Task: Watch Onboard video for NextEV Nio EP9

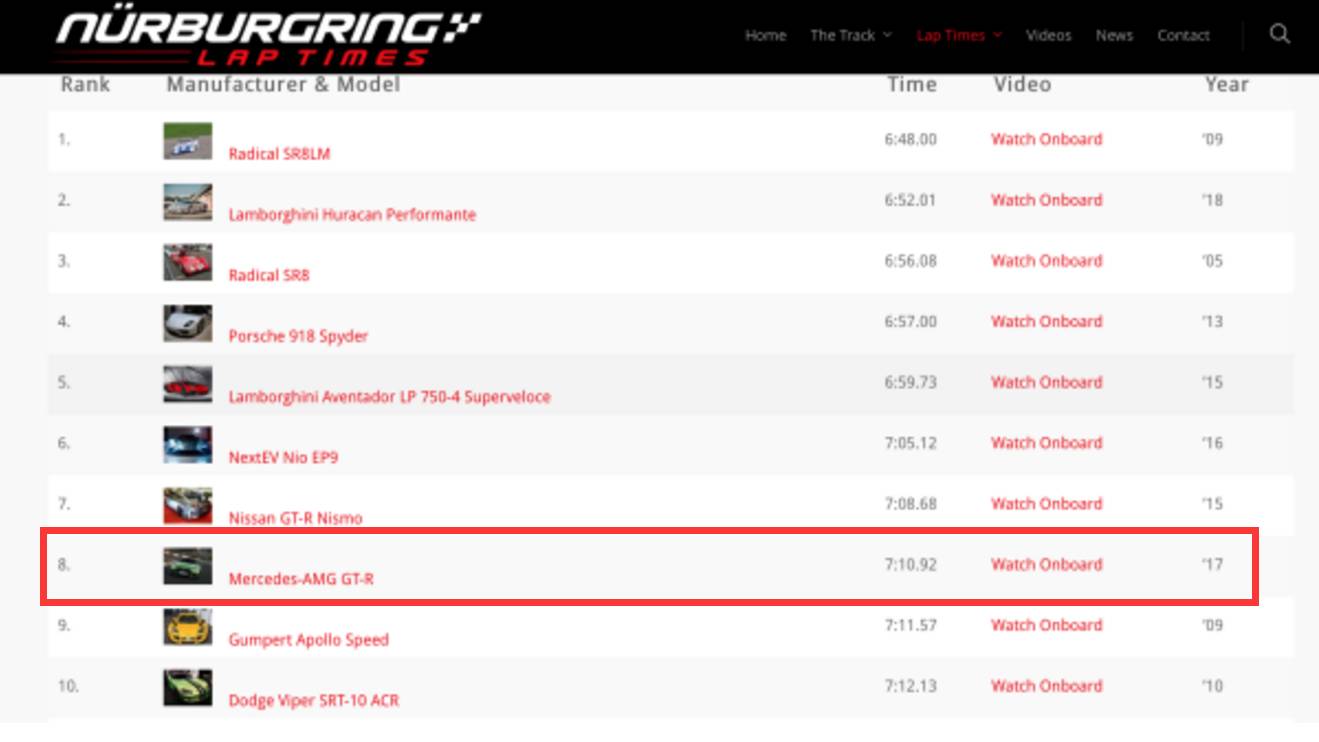Action: 1046,443
